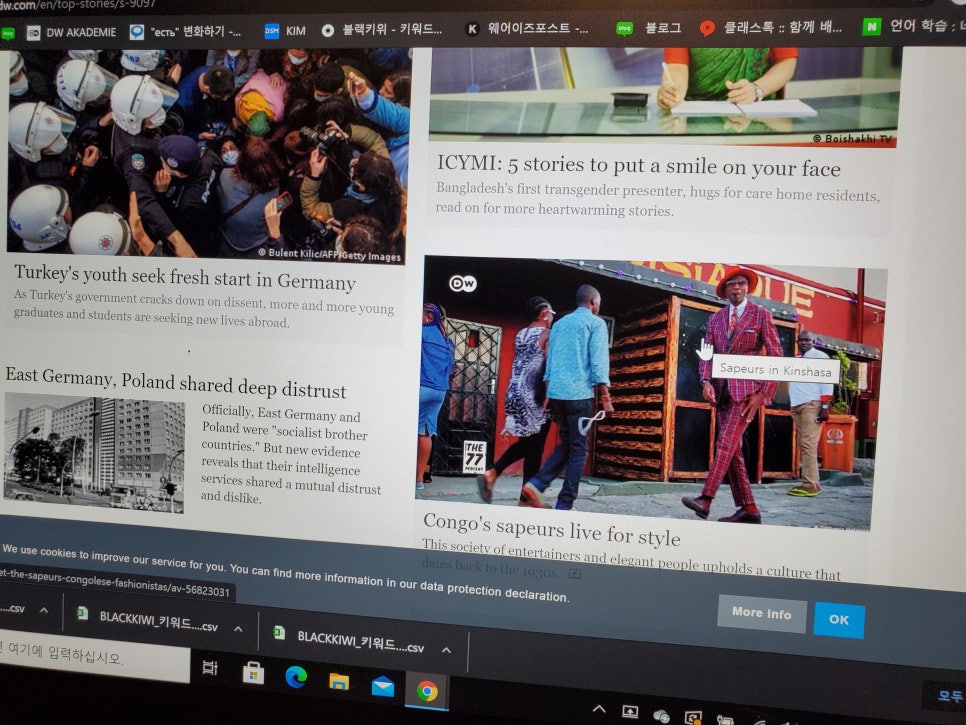Focus the Windows taskbar search box
Image resolution: width=966 pixels, height=725 pixels.
click(x=94, y=658)
